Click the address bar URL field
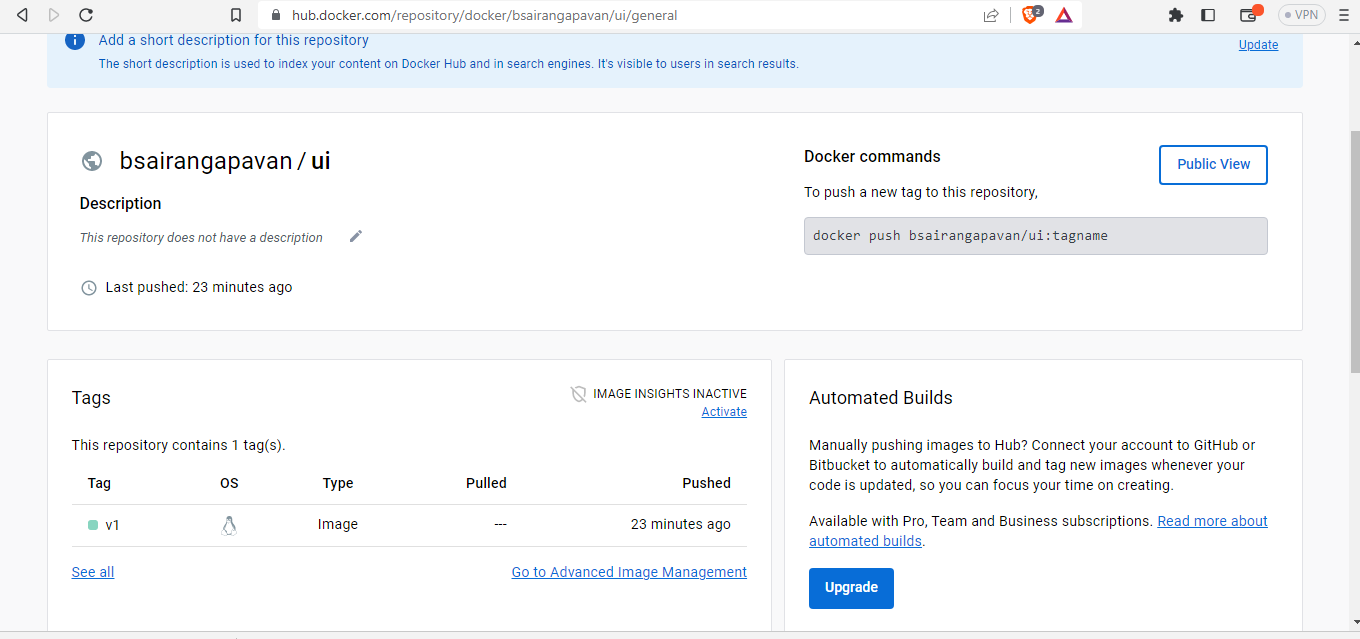 pos(600,15)
